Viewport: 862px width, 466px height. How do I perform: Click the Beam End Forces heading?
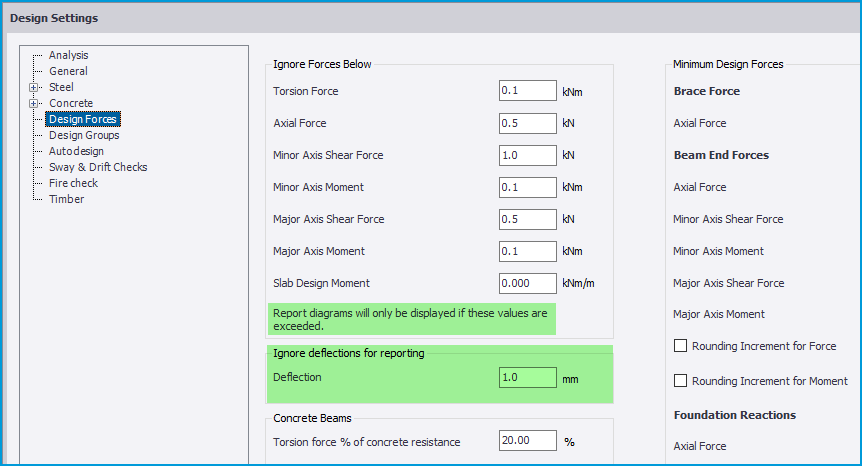tap(721, 155)
